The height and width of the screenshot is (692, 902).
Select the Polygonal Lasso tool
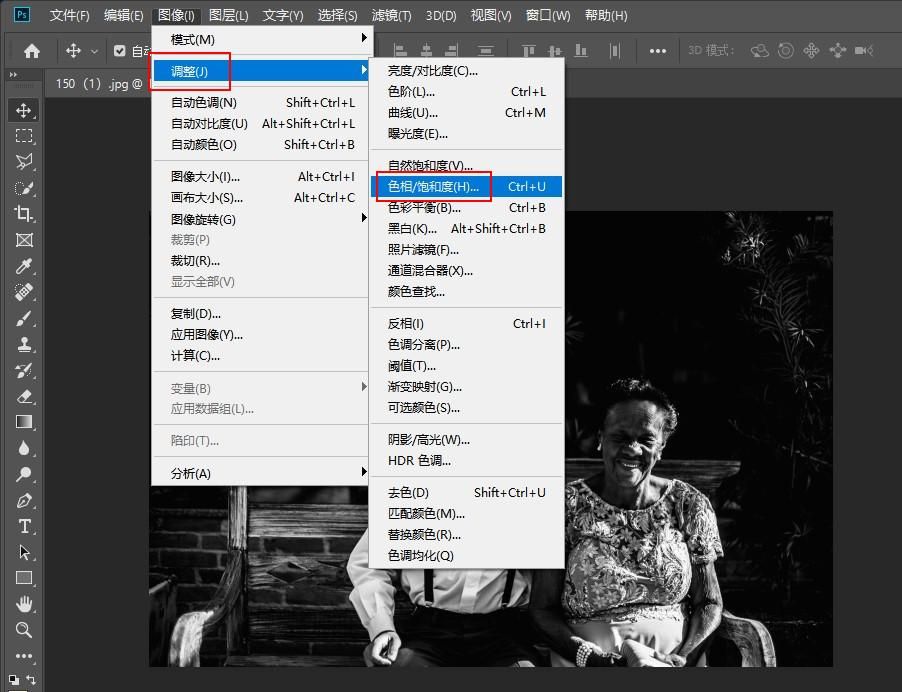[x=24, y=162]
